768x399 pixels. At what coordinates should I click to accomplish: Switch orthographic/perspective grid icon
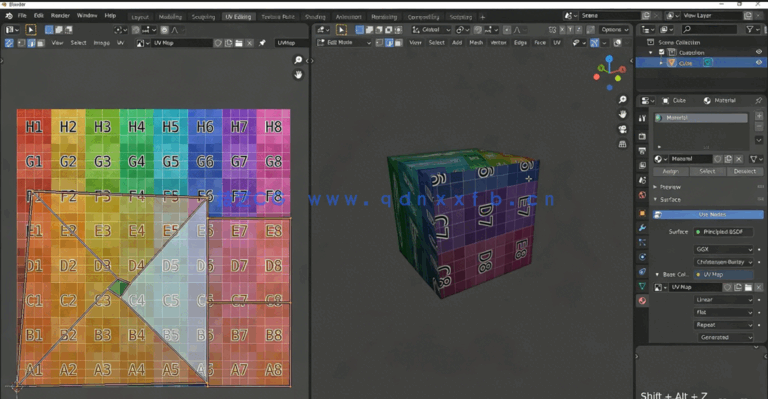[623, 144]
